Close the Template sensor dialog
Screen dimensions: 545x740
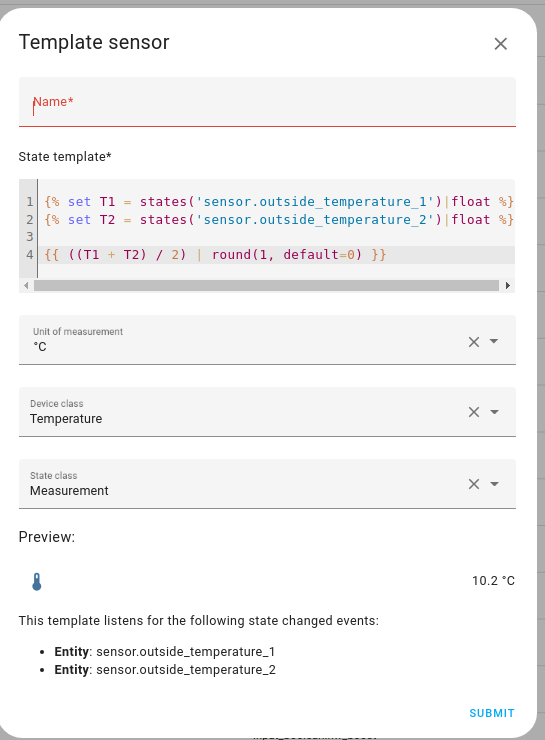pos(501,44)
